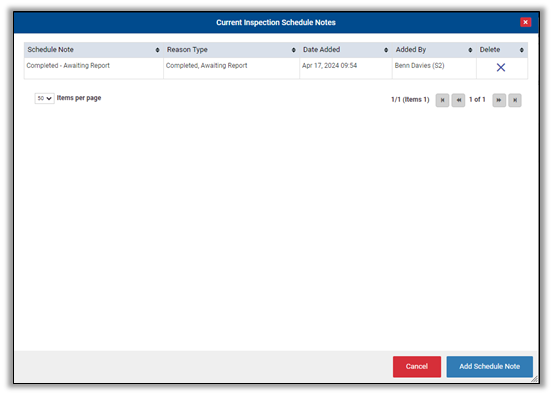Go to next page of notes
This screenshot has height=394, width=552.
[x=499, y=100]
